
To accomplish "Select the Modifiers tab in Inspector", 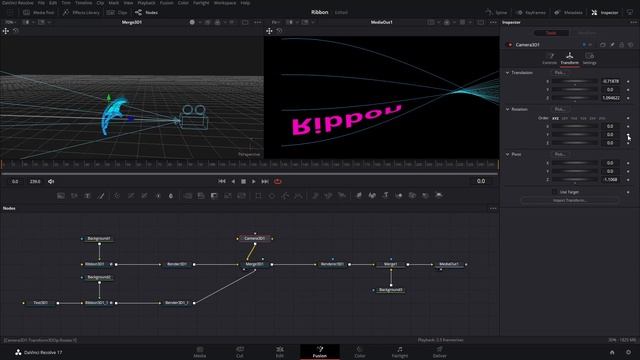I will 587,33.
